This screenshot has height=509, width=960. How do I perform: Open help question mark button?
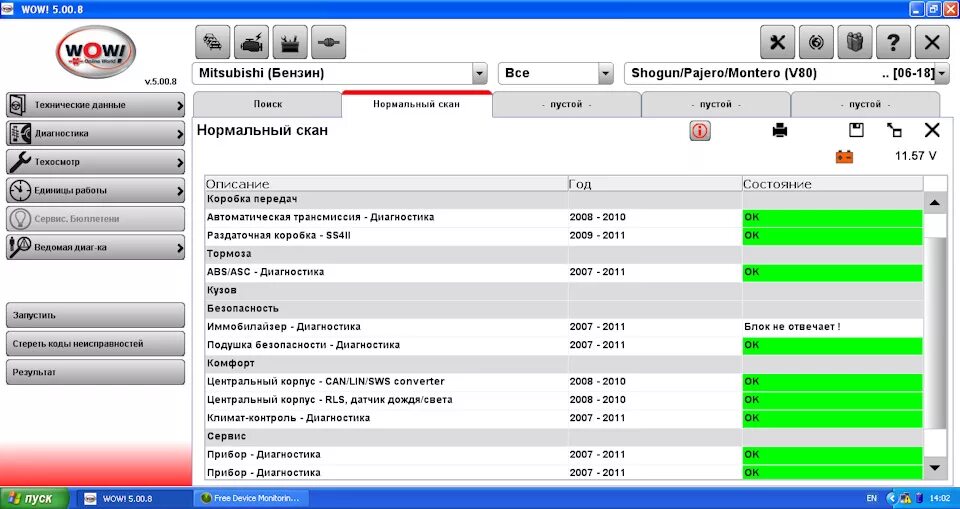click(893, 42)
